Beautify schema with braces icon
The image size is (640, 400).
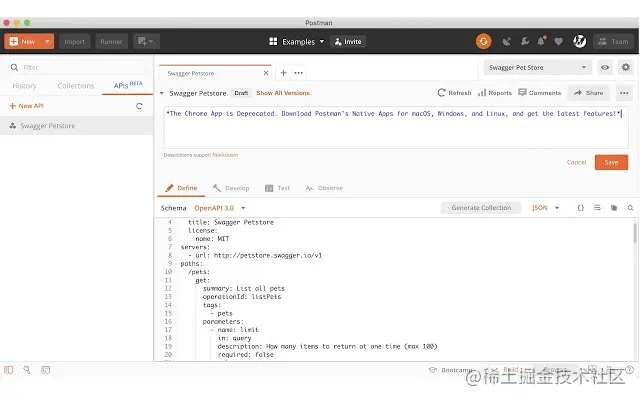pyautogui.click(x=580, y=208)
